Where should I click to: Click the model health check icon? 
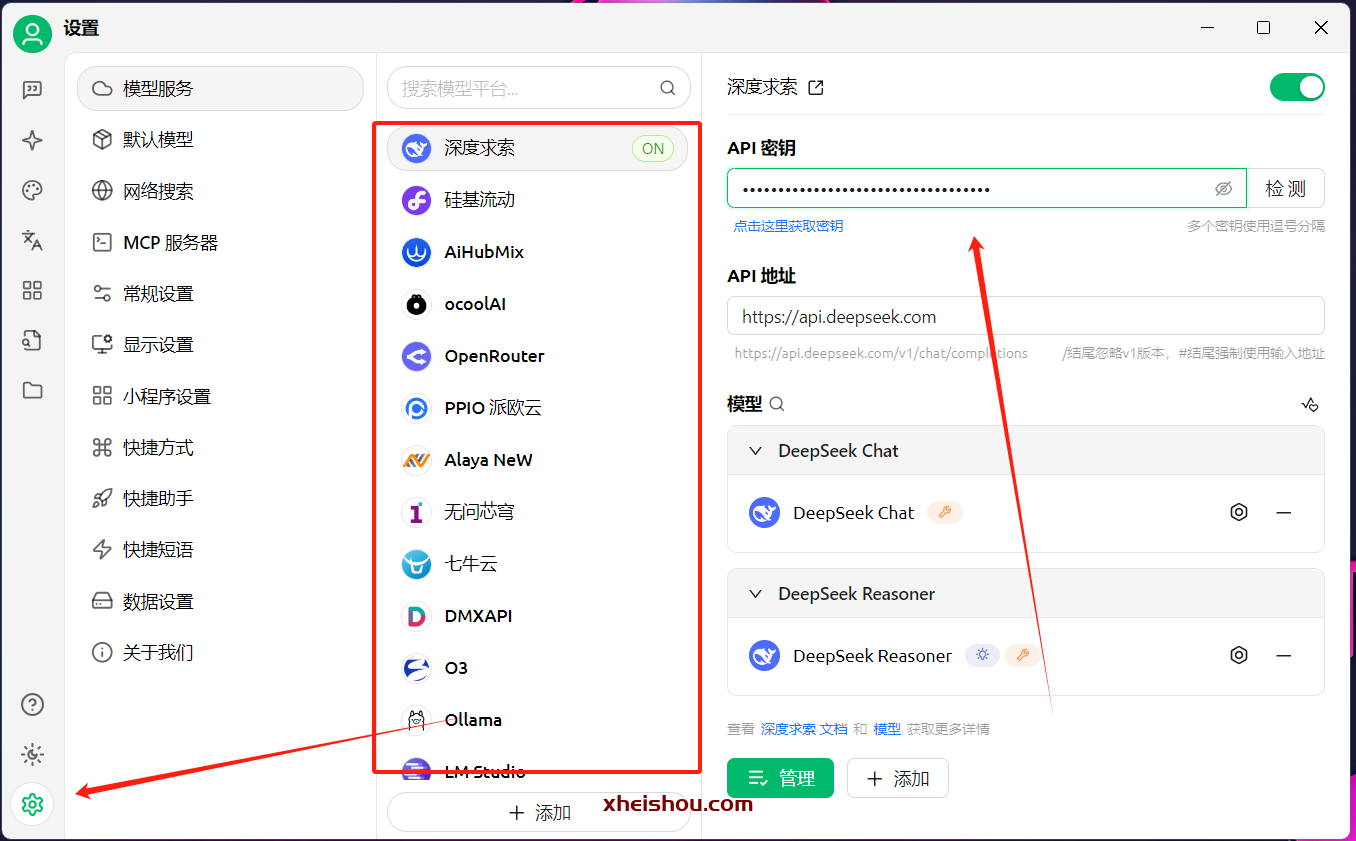1310,404
